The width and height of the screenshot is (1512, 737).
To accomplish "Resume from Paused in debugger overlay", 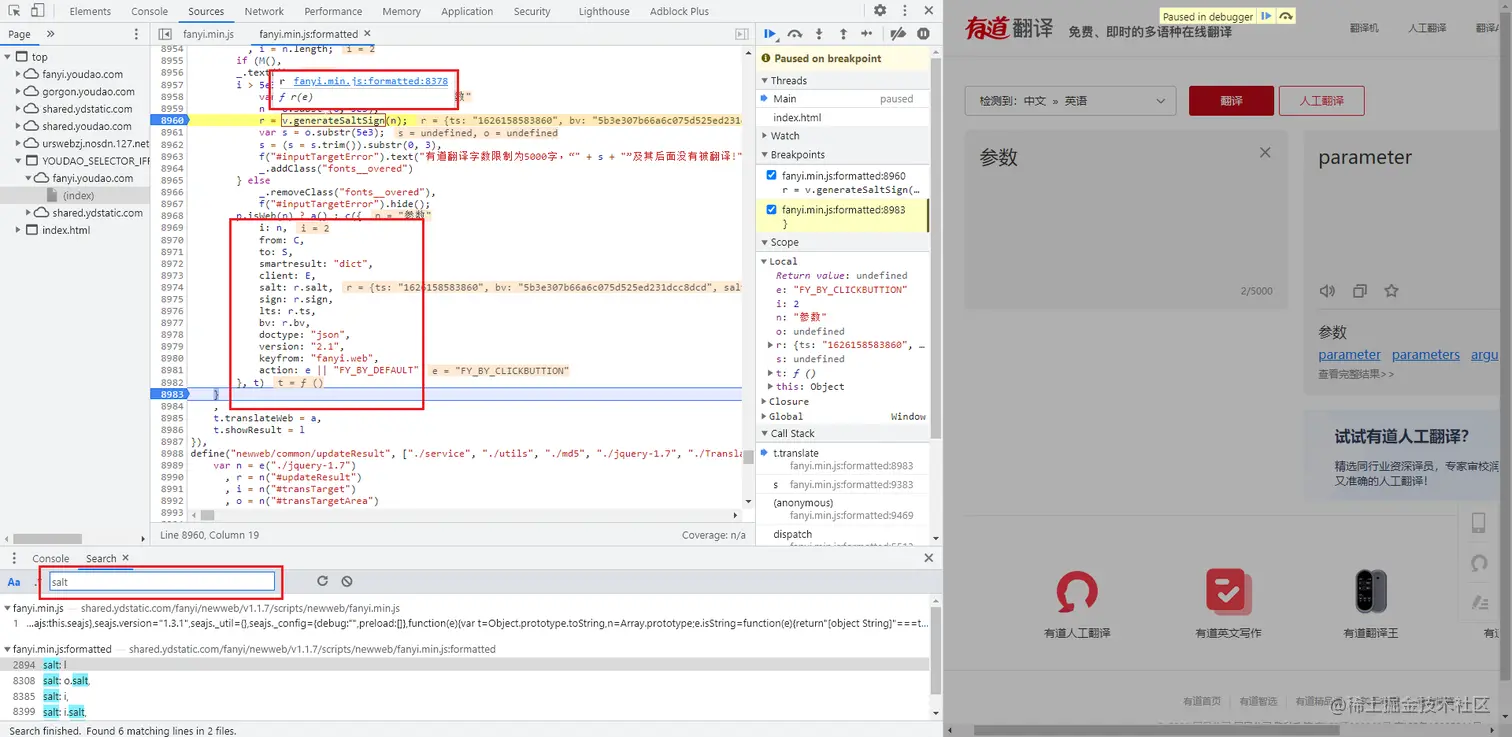I will pyautogui.click(x=1266, y=16).
